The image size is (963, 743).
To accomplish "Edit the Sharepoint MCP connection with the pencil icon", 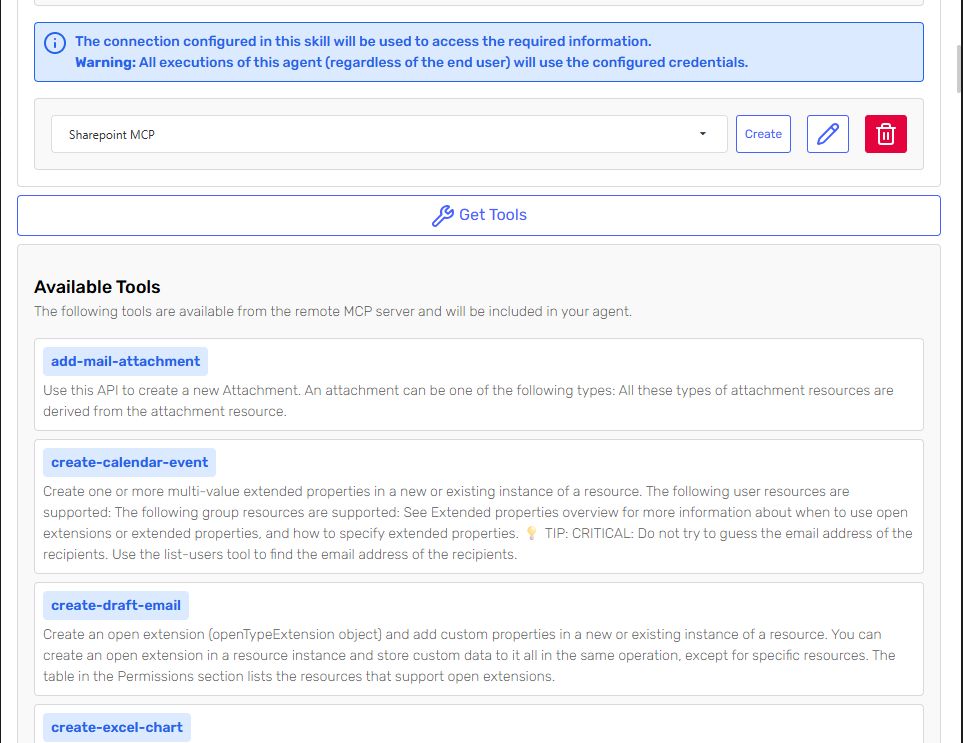I will (827, 134).
